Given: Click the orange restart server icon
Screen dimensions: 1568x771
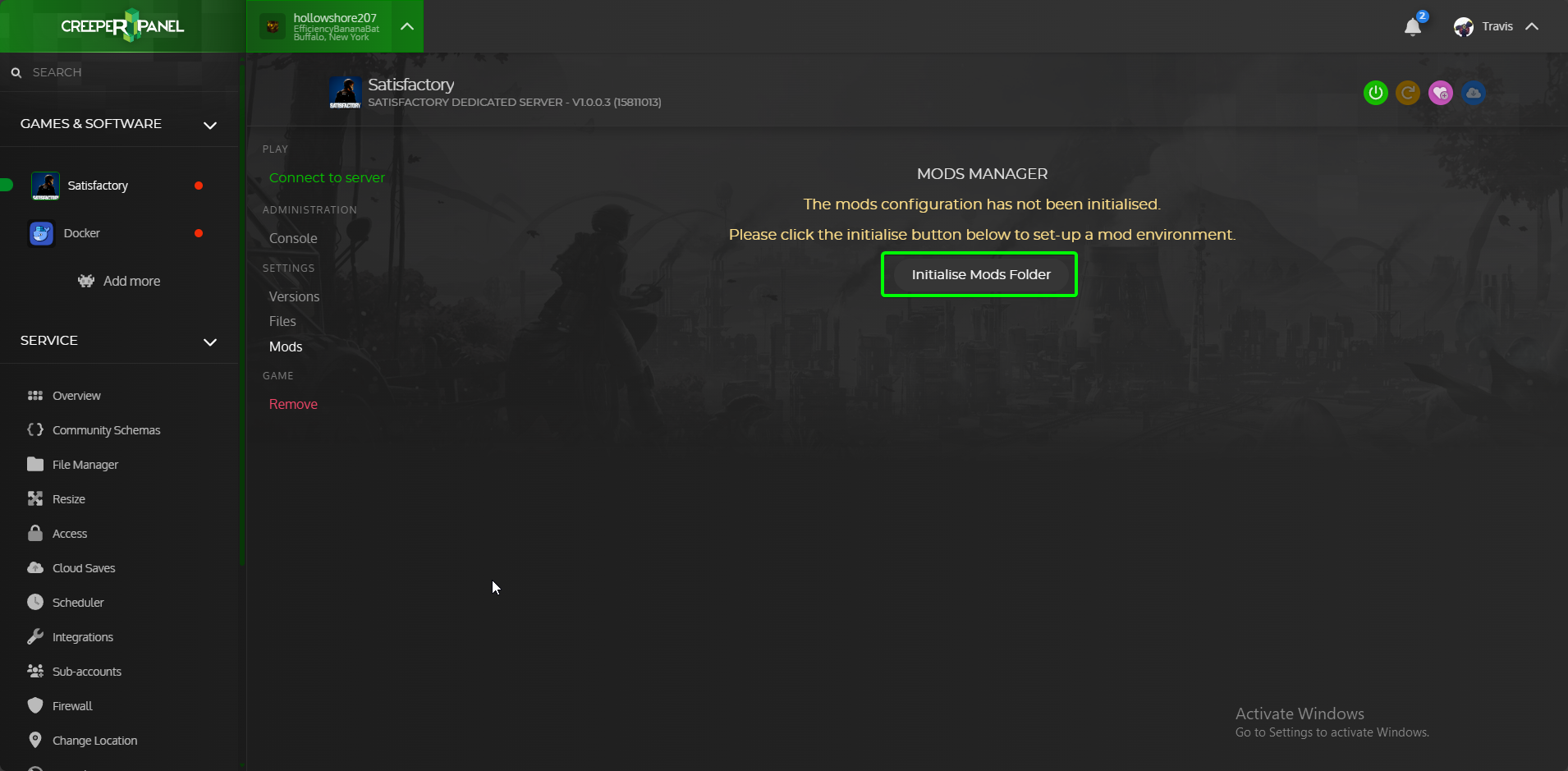Looking at the screenshot, I should point(1408,93).
